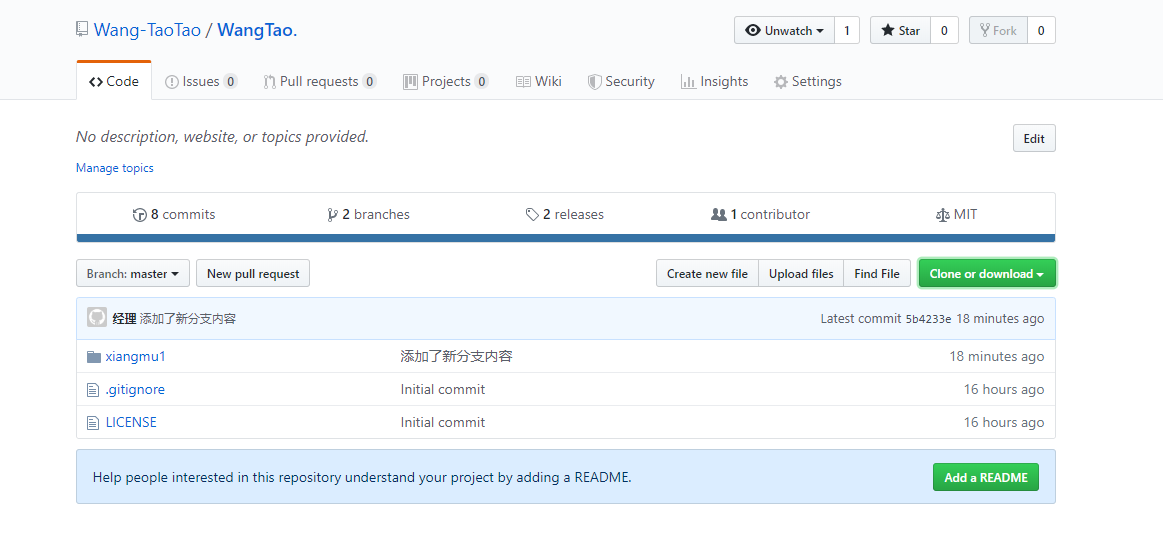
Task: Click commit author 经理
Action: (x=124, y=319)
